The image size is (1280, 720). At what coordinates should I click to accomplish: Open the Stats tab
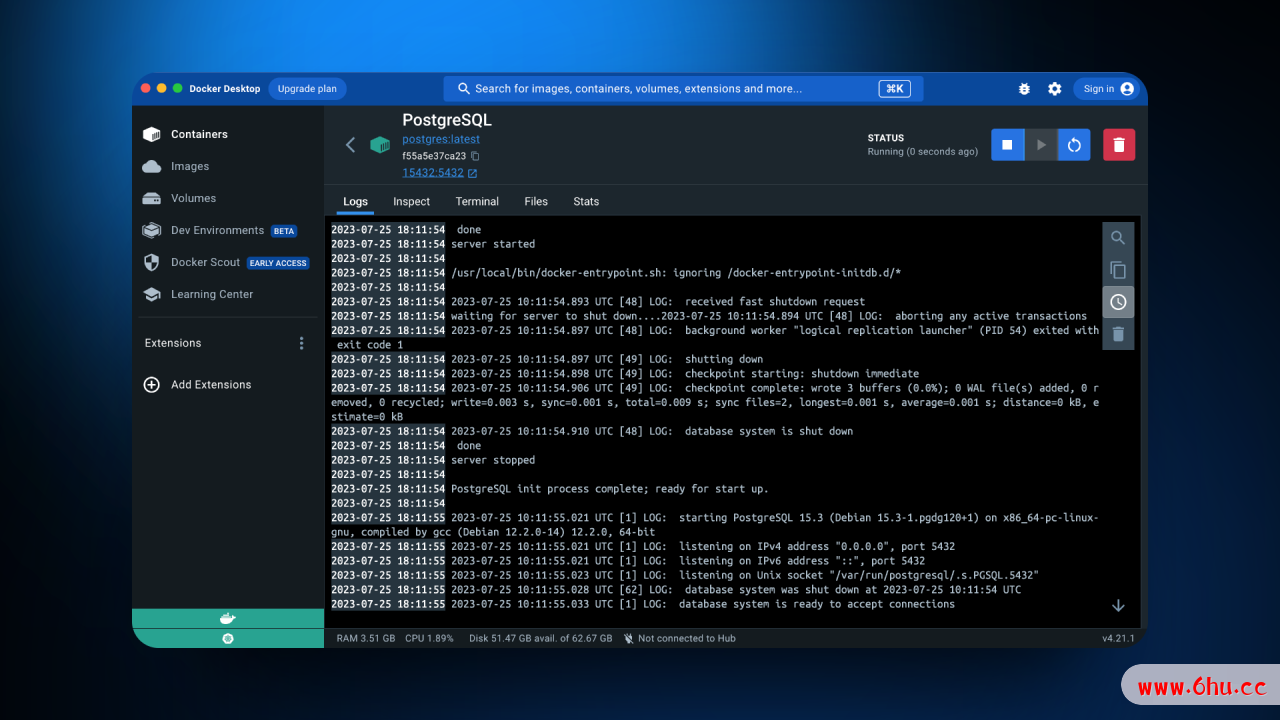(586, 201)
